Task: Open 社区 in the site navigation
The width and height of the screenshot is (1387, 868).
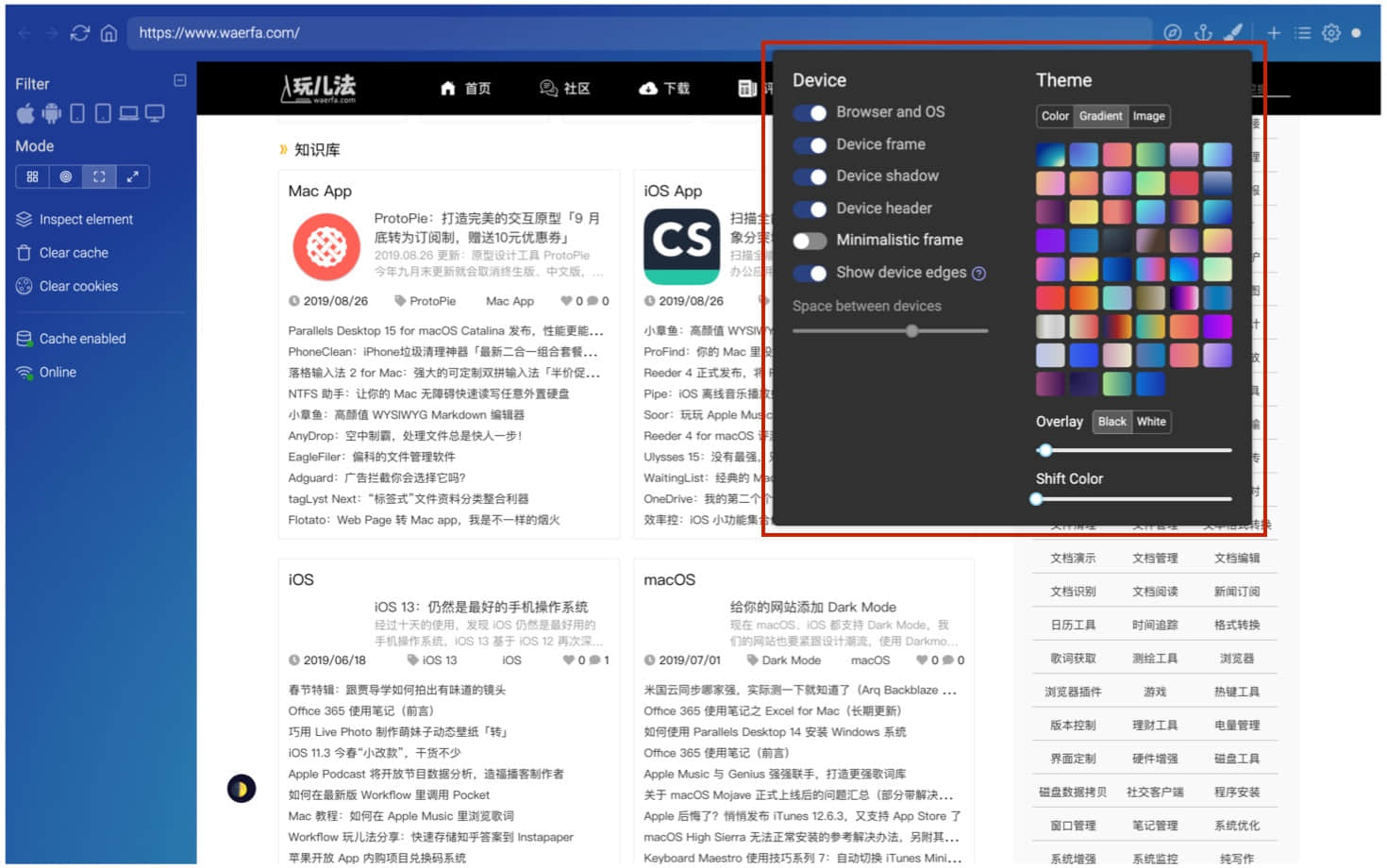Action: 564,89
